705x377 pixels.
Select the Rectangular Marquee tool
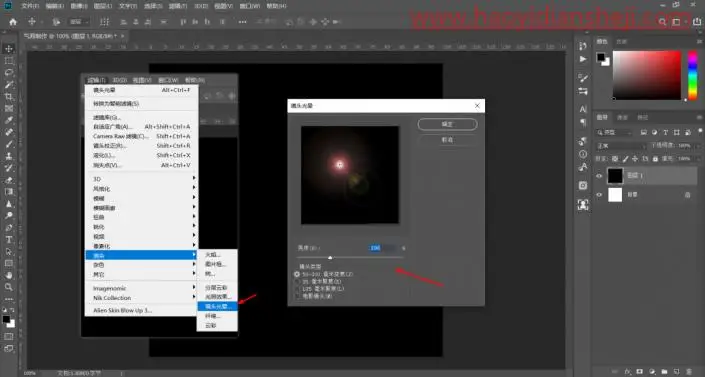(x=9, y=61)
